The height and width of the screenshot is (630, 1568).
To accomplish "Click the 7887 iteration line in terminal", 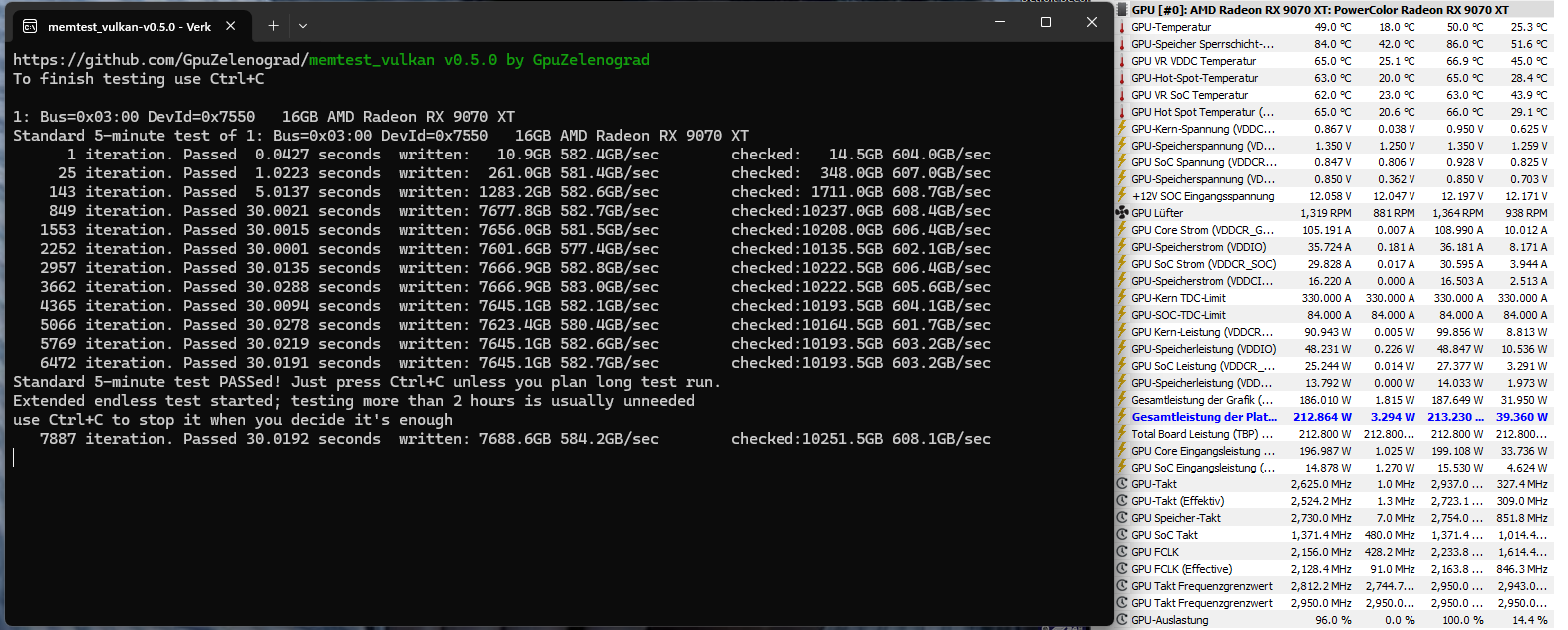I will (x=514, y=439).
